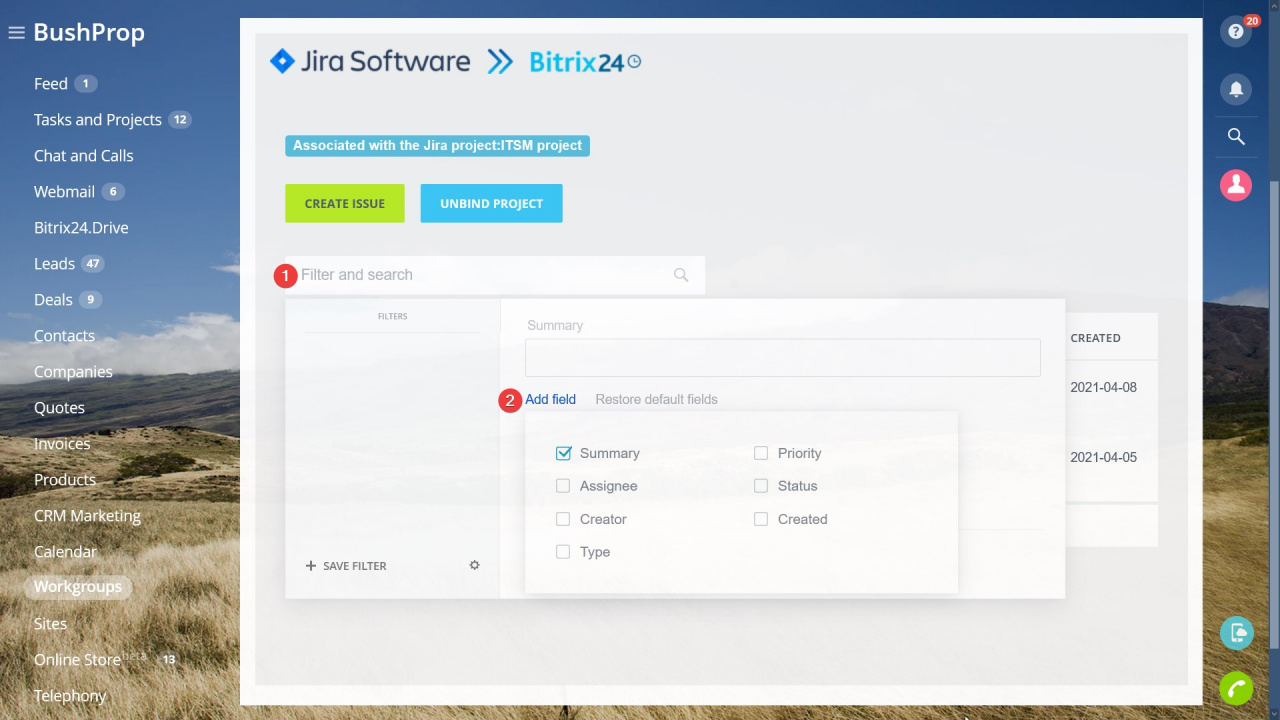1280x720 pixels.
Task: Click the search magnifier in right panel
Action: coord(1236,137)
